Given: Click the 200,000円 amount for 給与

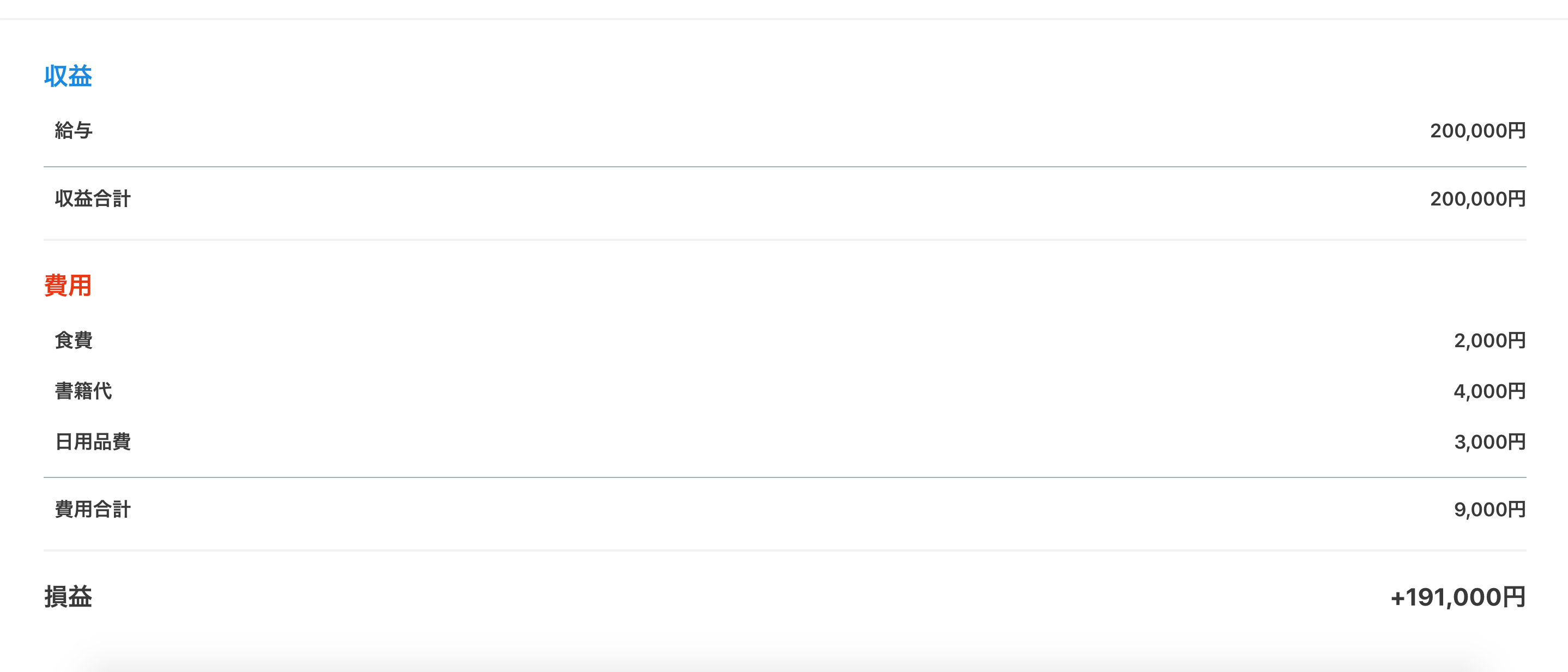Looking at the screenshot, I should click(1477, 131).
